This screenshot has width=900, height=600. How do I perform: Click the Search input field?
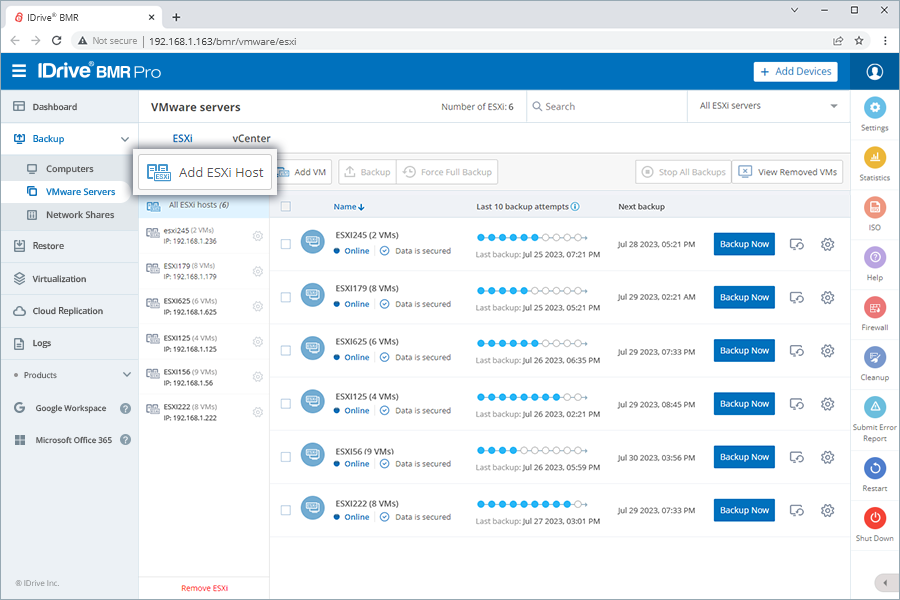pyautogui.click(x=605, y=106)
